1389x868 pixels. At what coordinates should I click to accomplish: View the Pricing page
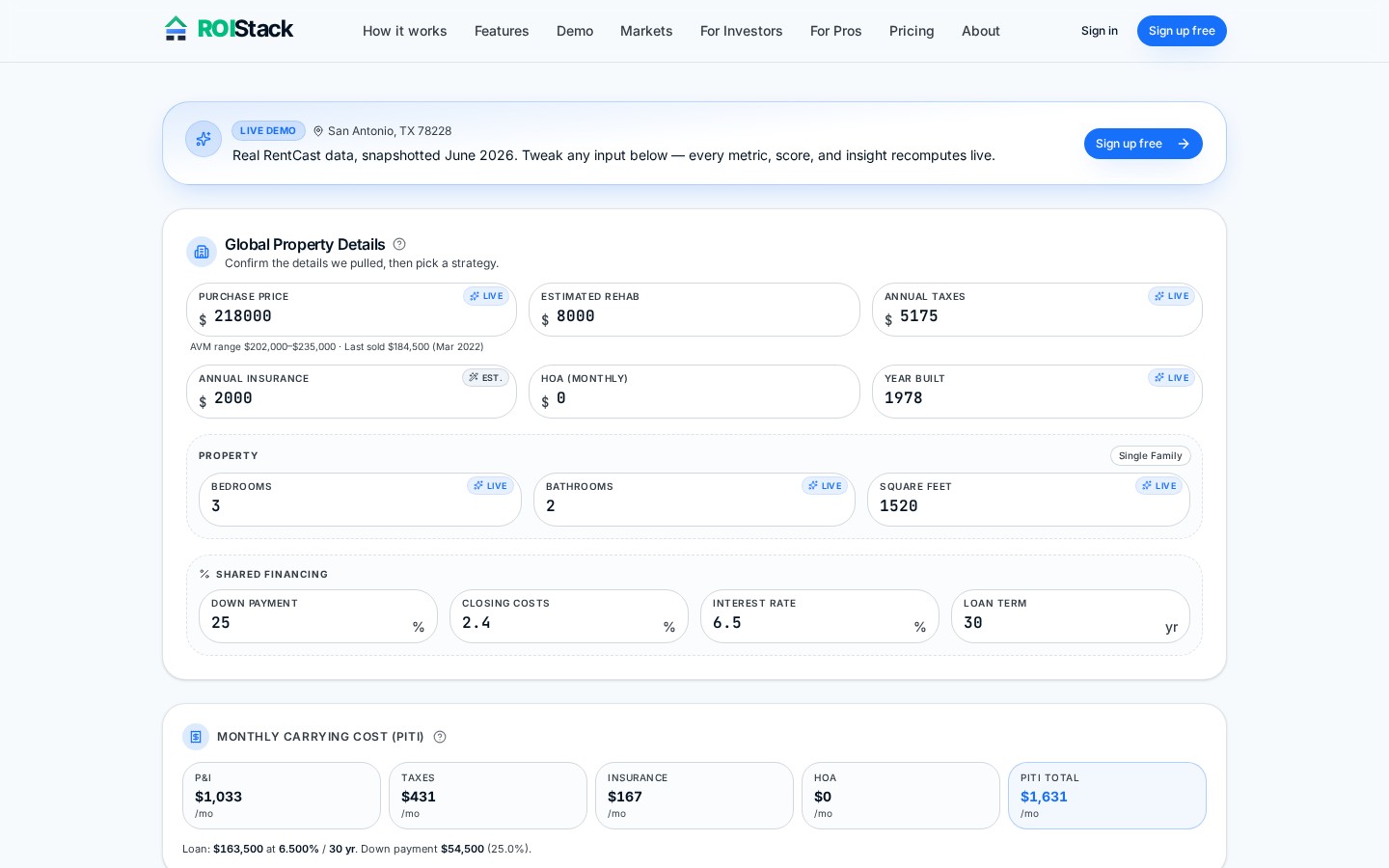coord(912,31)
